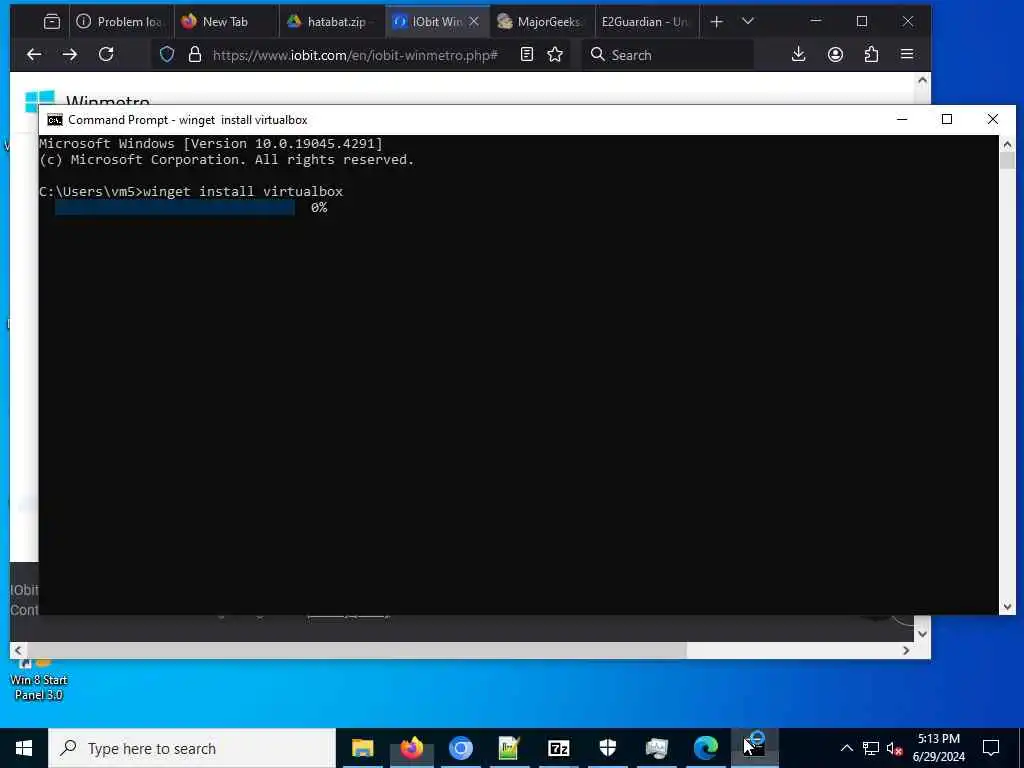Click Firefox page scroll left arrow

click(18, 650)
